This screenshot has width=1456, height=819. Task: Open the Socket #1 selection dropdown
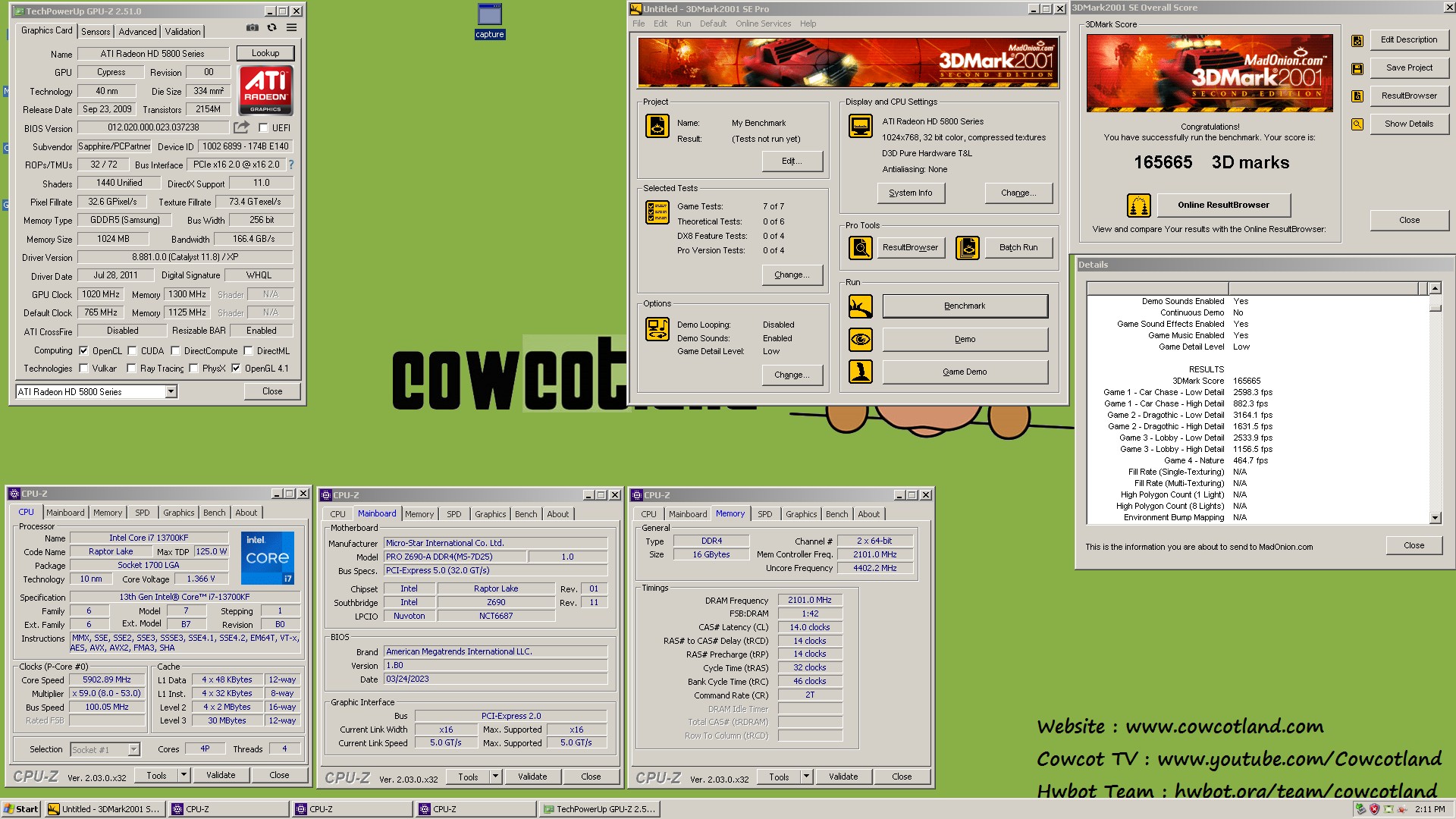pos(133,749)
